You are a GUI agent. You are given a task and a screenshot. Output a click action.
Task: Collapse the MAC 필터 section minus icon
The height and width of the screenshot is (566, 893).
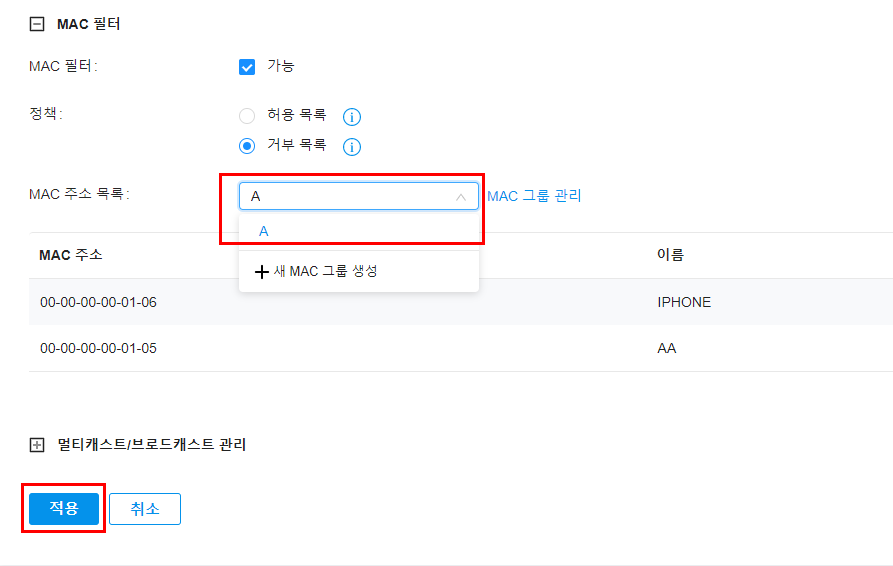click(x=37, y=24)
